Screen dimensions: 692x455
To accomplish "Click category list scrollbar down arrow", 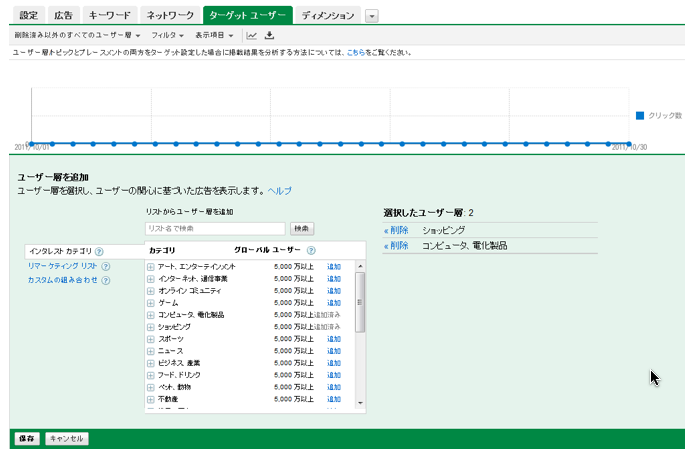I will pos(360,403).
